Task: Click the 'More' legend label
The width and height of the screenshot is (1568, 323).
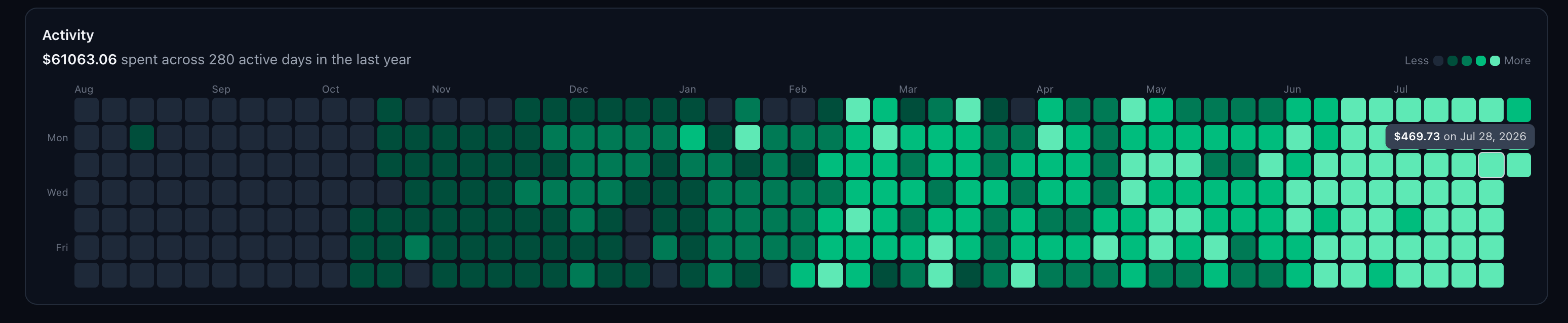Action: pyautogui.click(x=1517, y=61)
